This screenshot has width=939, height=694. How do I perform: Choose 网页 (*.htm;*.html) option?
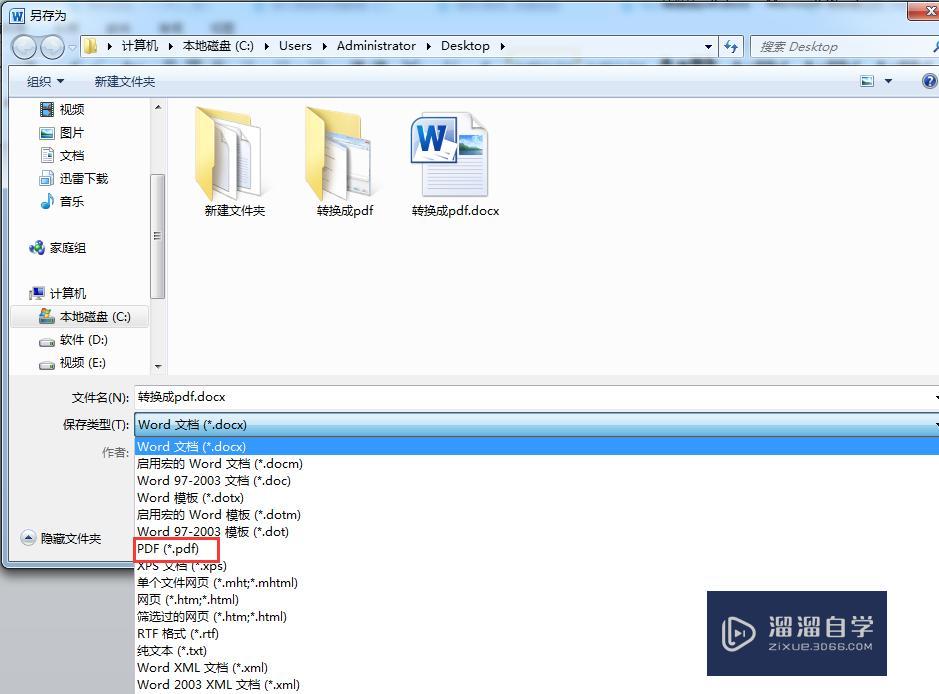(x=188, y=600)
